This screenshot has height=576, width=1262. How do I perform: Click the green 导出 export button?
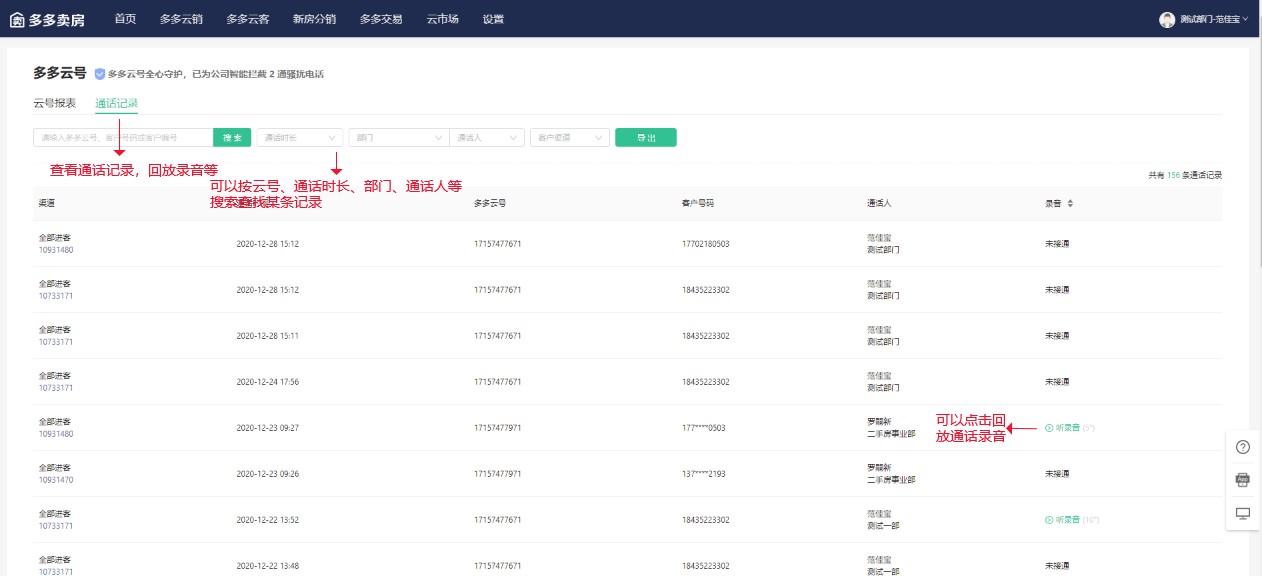pos(646,138)
